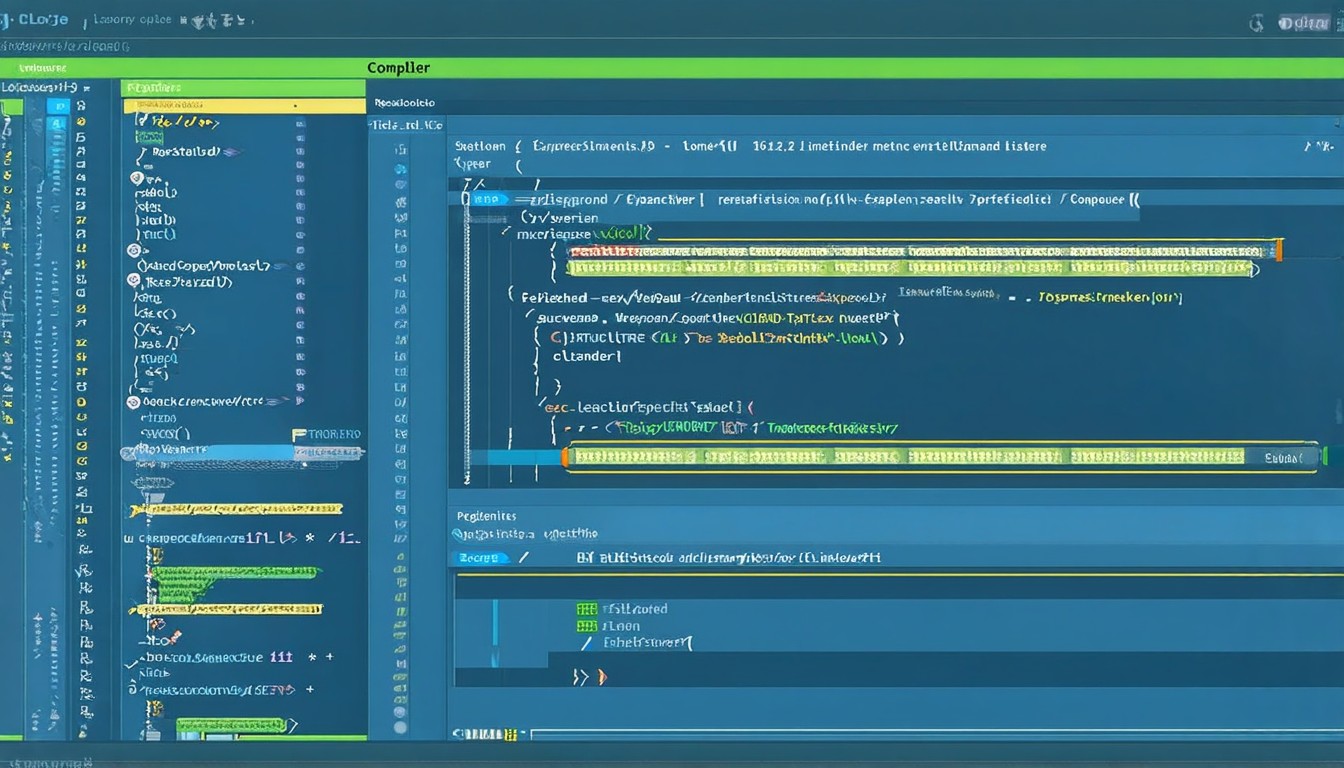This screenshot has width=1344, height=768.
Task: Open the 'Reodoolclo' tab above the gutter
Action: tap(404, 103)
